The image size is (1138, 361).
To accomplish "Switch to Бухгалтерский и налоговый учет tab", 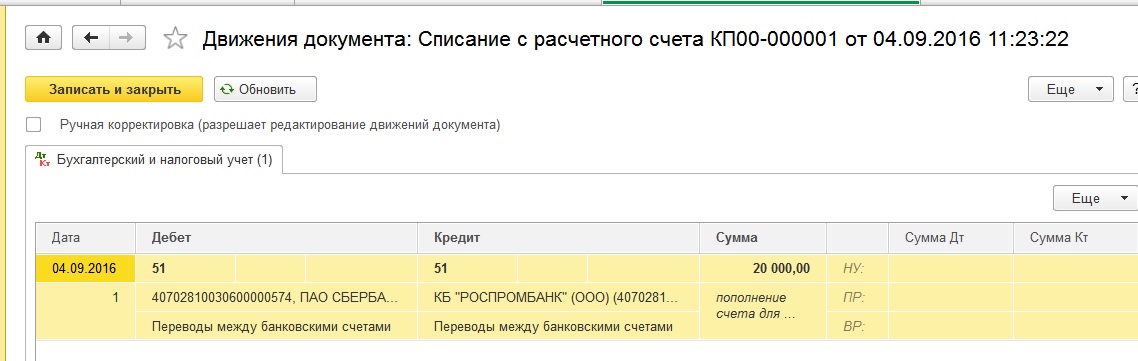I will [154, 161].
